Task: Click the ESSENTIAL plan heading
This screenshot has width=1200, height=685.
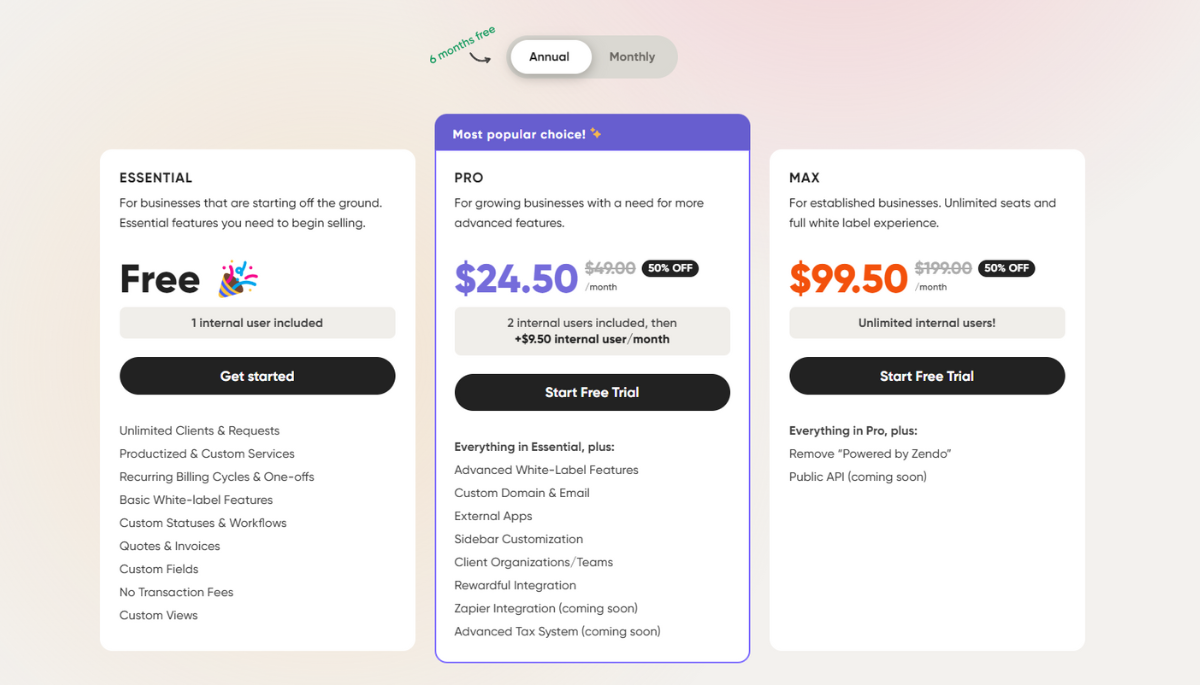Action: coord(156,177)
